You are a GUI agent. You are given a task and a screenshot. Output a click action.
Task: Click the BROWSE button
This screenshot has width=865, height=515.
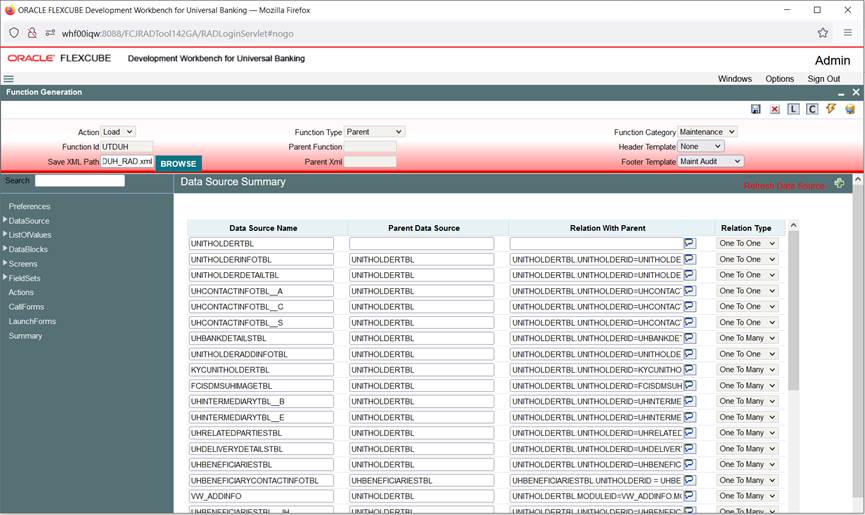point(178,164)
